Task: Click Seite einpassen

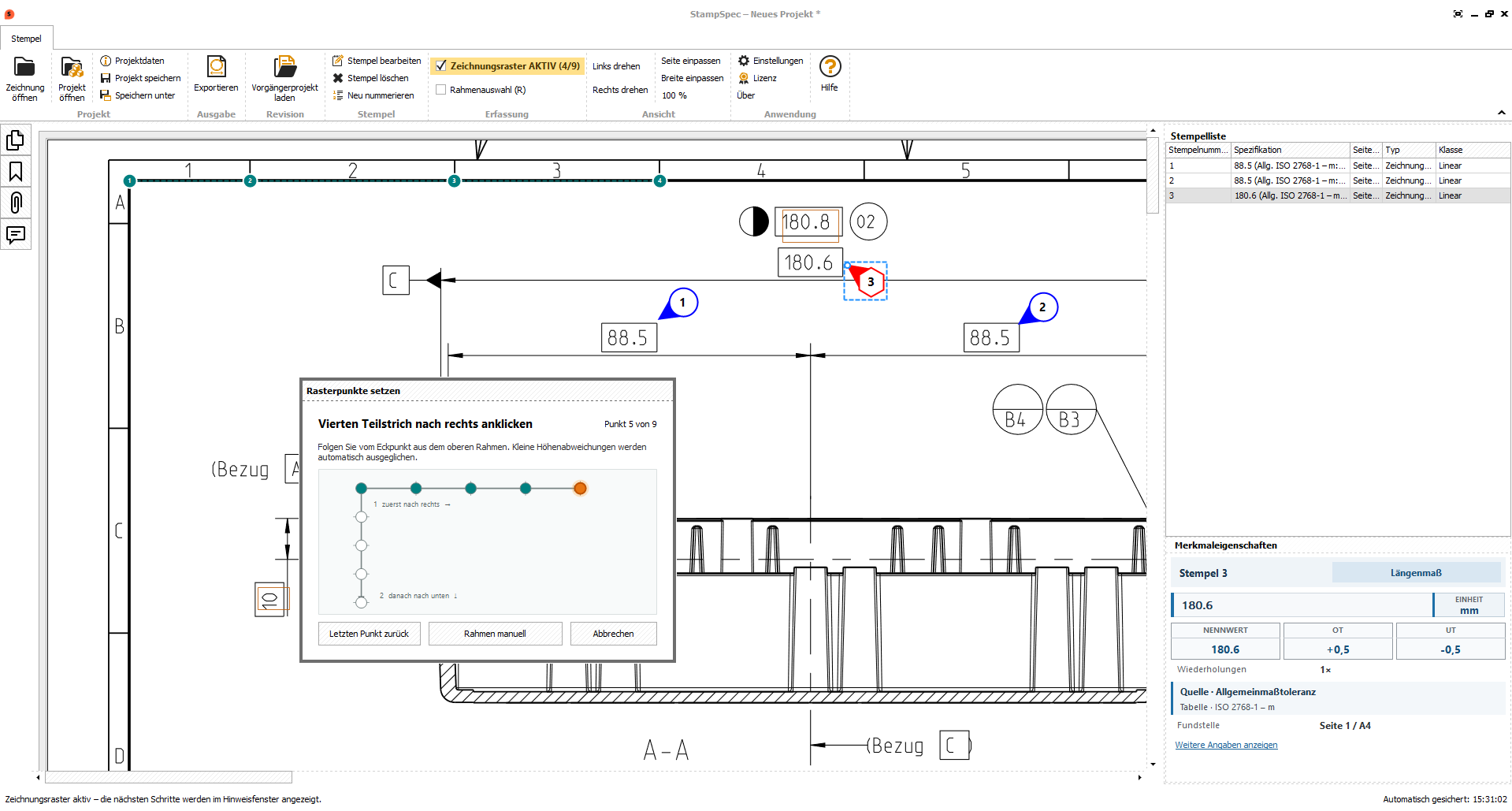Action: tap(691, 61)
